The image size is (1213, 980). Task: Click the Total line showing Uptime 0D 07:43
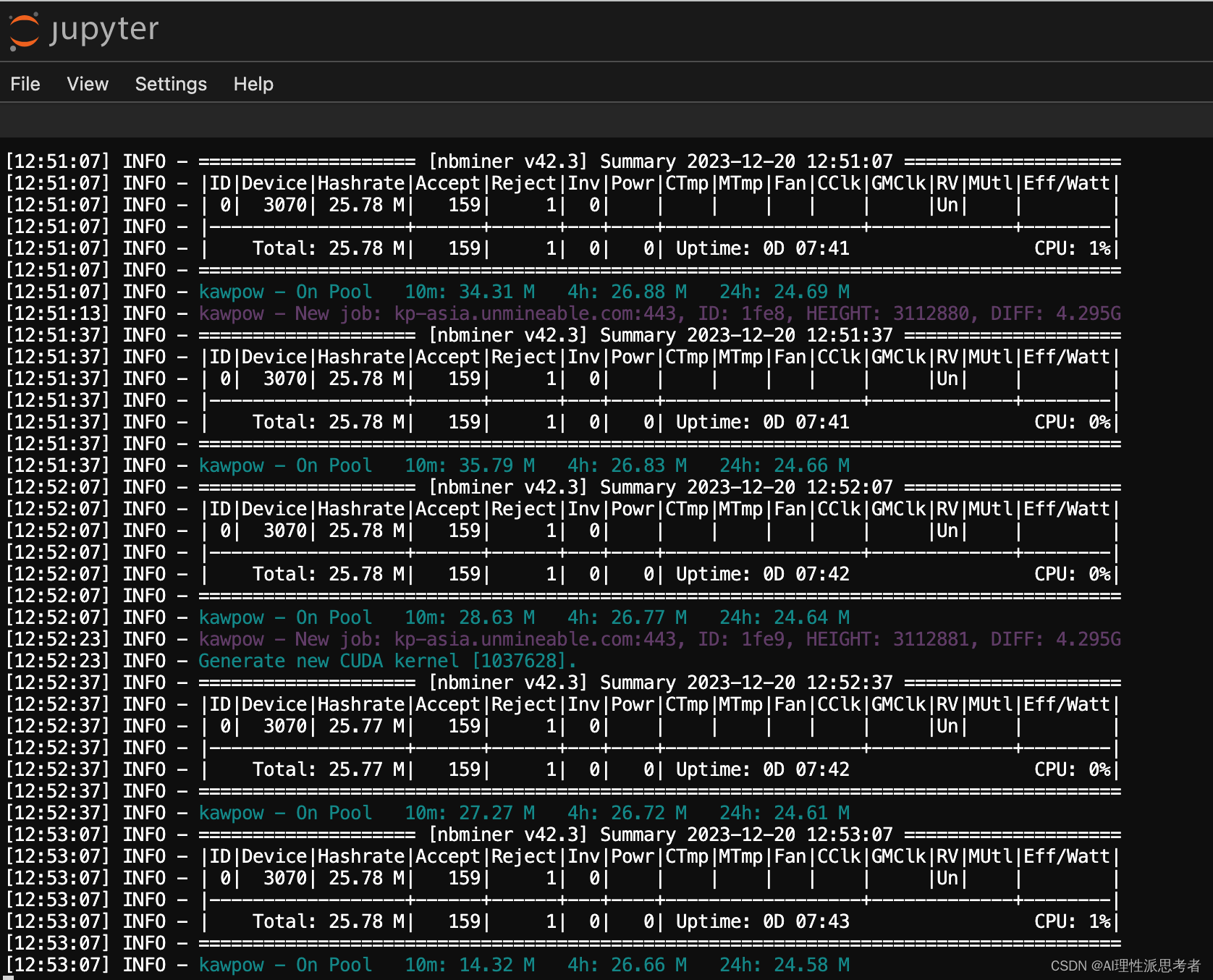click(564, 921)
